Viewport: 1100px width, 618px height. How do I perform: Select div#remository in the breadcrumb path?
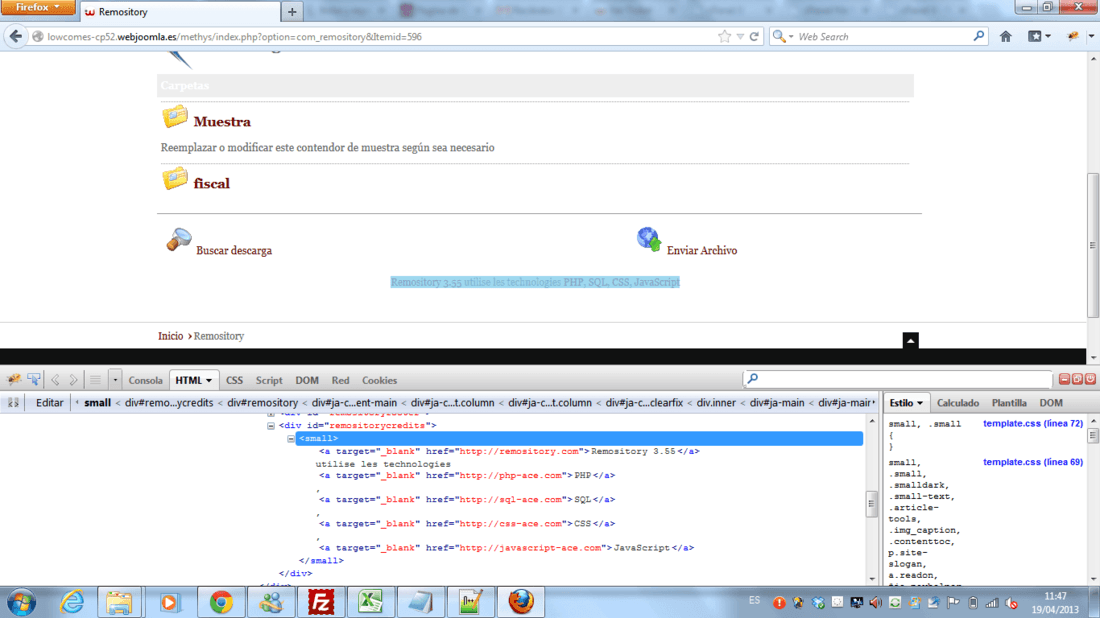pyautogui.click(x=262, y=403)
